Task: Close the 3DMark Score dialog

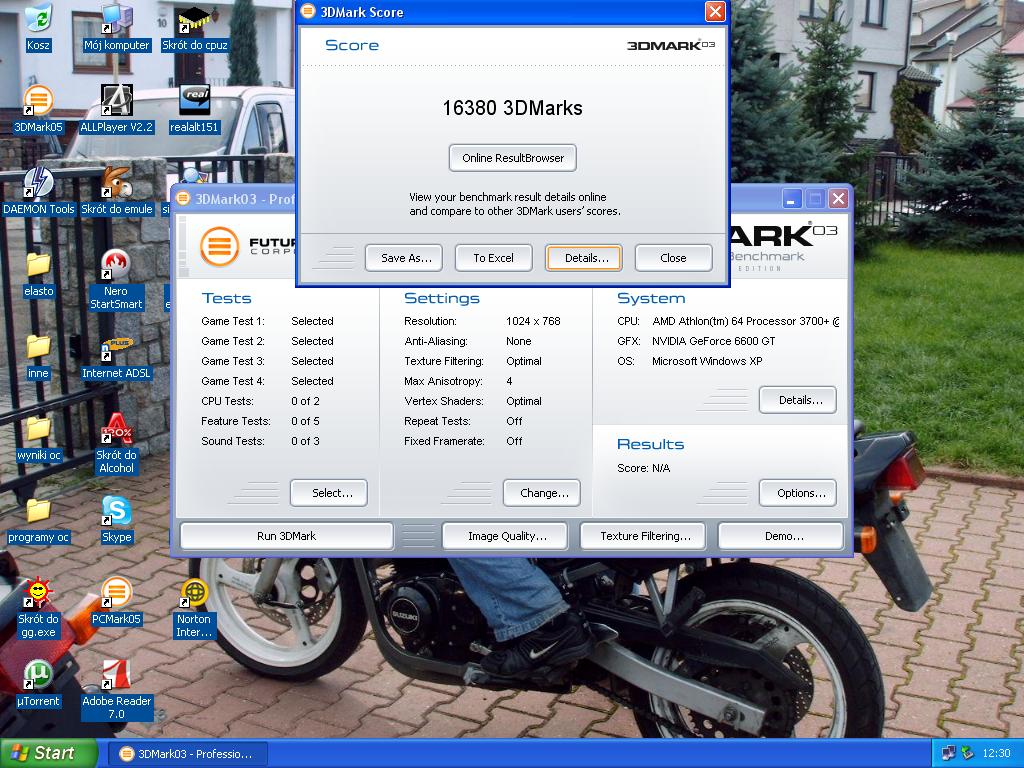Action: coord(715,12)
